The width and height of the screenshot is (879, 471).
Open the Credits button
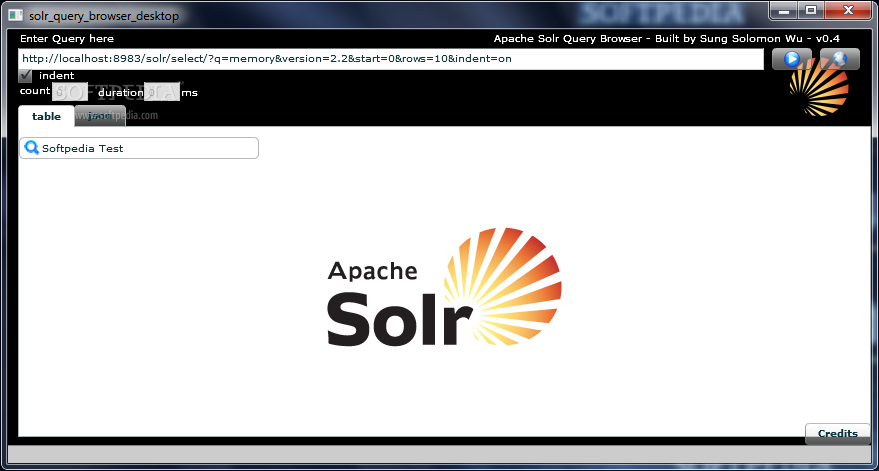point(838,433)
